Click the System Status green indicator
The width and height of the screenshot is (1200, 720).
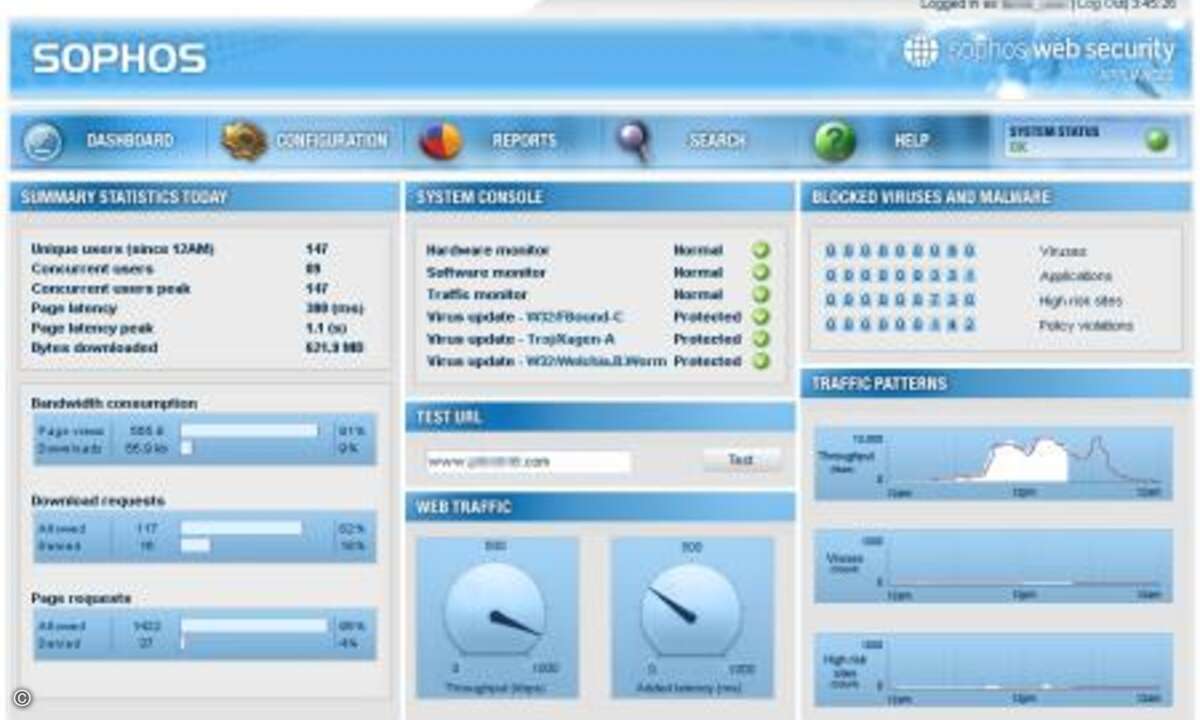pyautogui.click(x=1157, y=141)
